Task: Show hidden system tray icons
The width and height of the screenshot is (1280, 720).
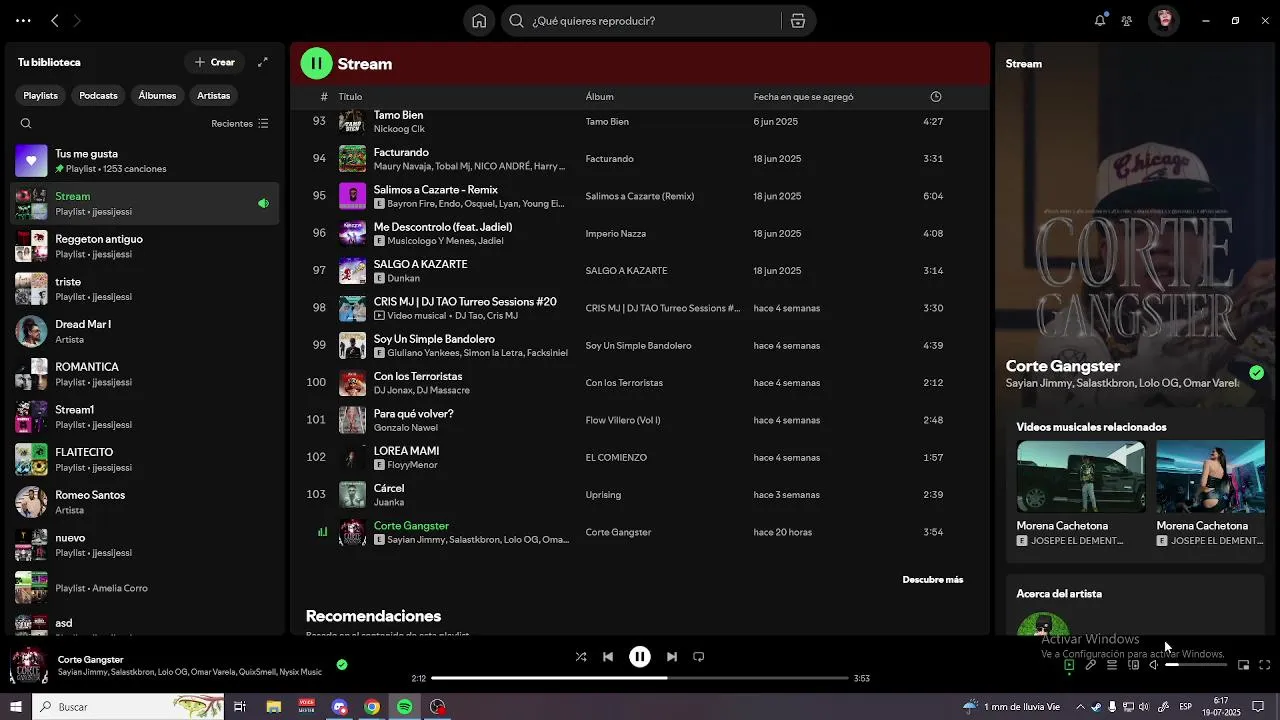Action: tap(1080, 707)
